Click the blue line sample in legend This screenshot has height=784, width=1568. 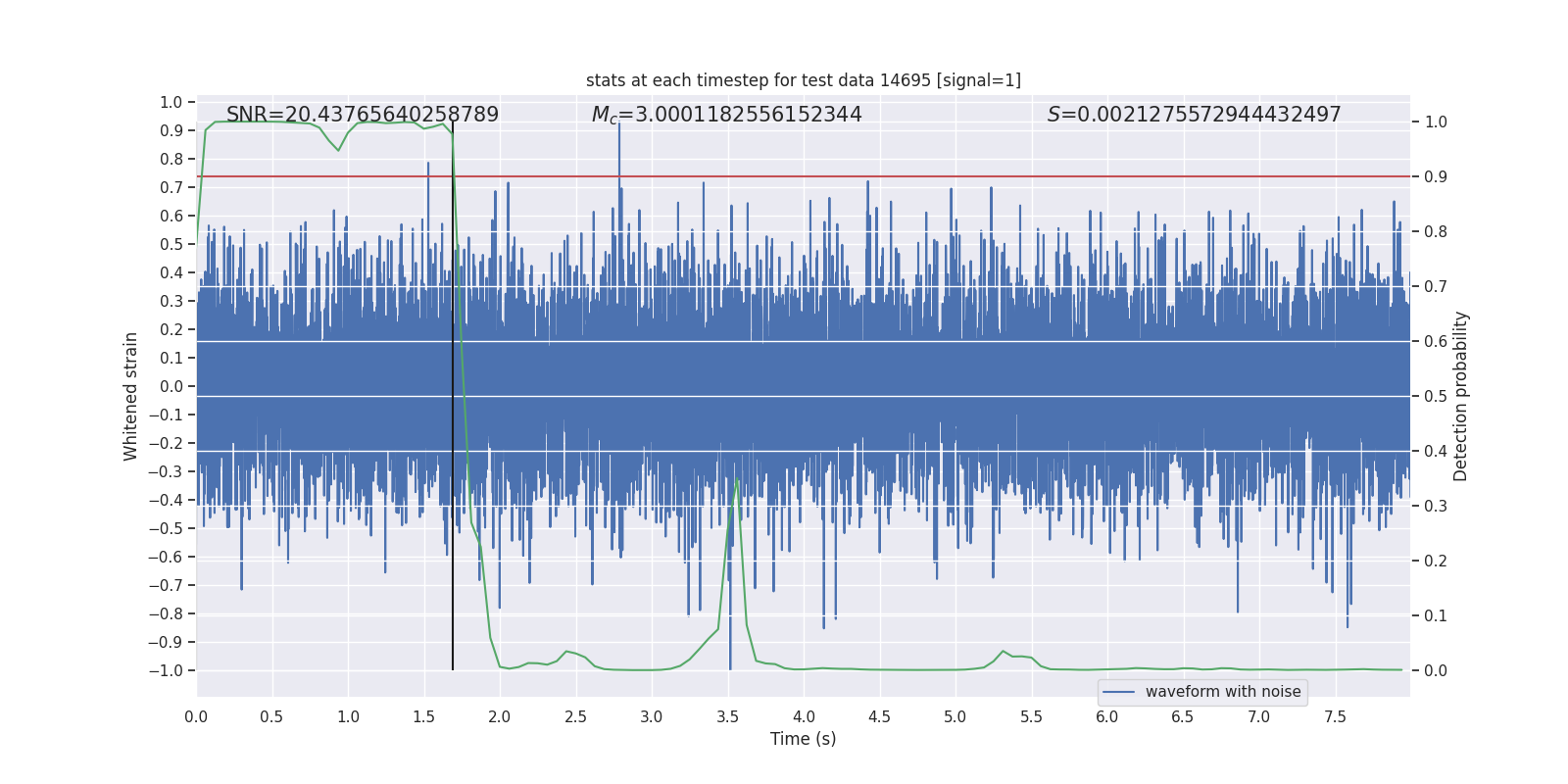tap(1119, 692)
